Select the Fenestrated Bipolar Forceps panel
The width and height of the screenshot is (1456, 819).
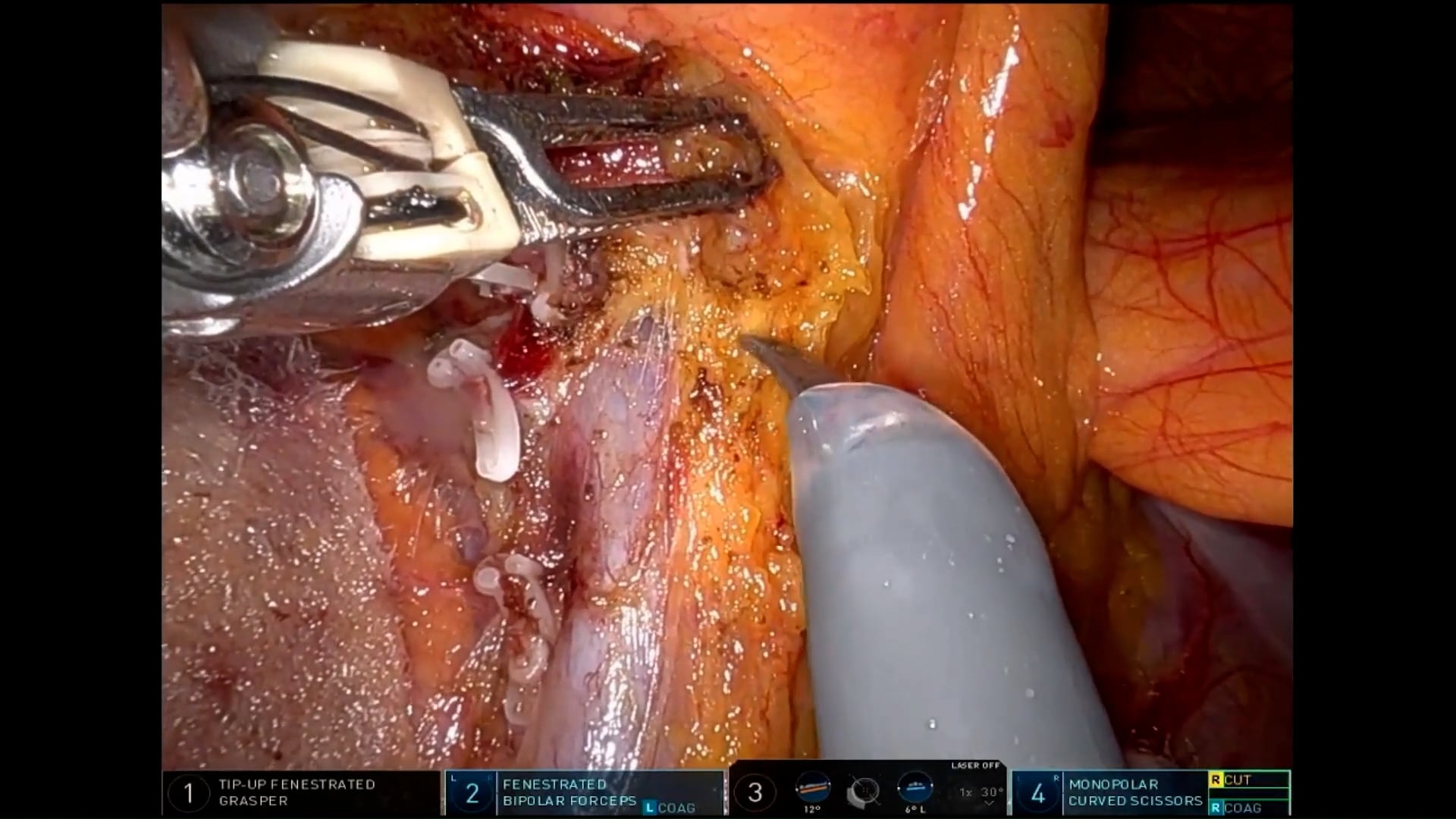[x=569, y=792]
